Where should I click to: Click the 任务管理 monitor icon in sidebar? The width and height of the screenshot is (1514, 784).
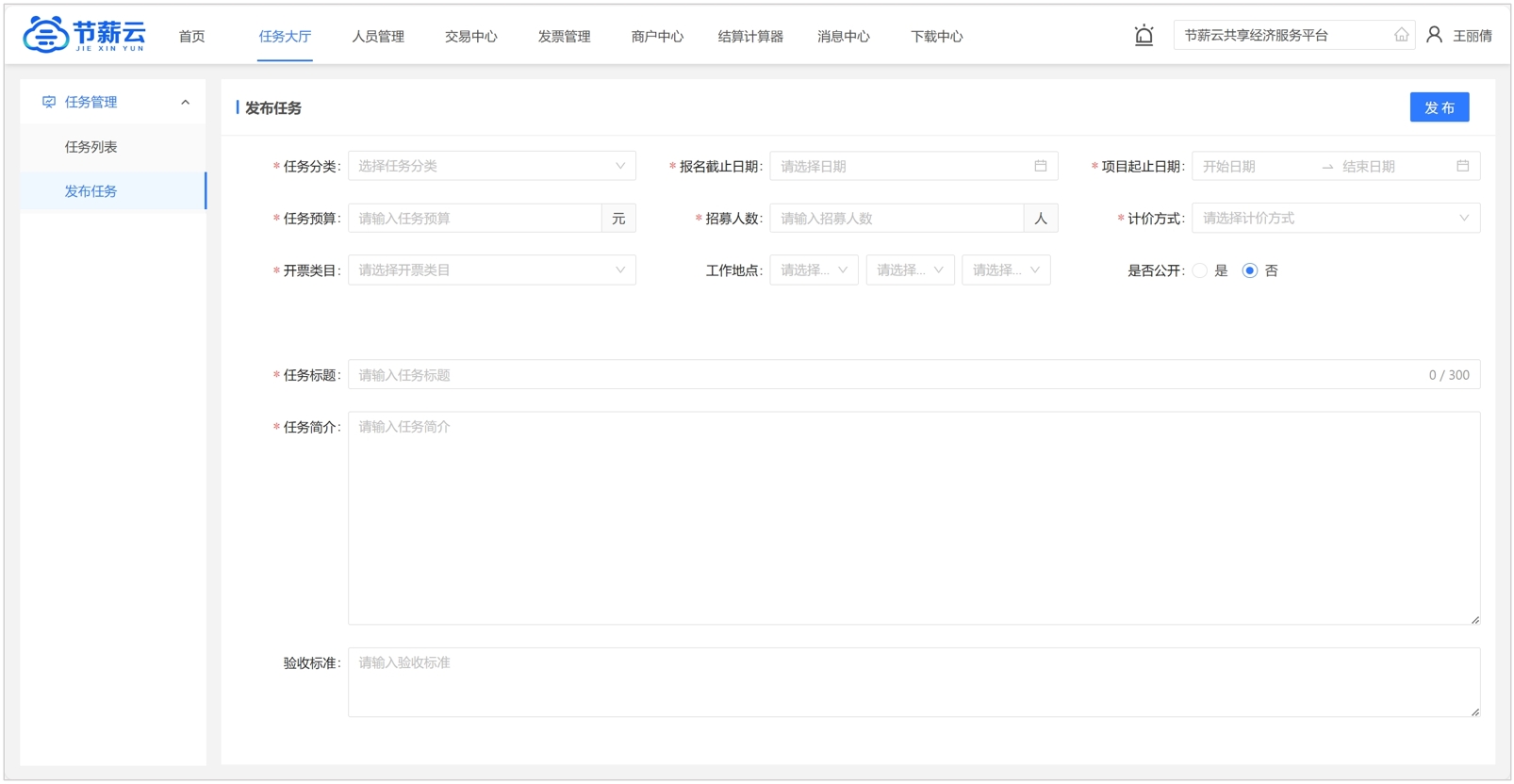(x=49, y=102)
